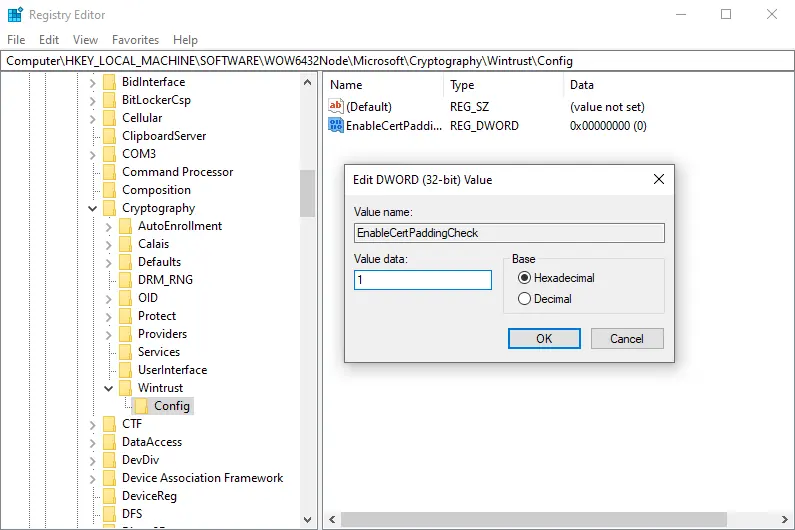Click the registry path address bar
This screenshot has width=795, height=530.
point(398,61)
